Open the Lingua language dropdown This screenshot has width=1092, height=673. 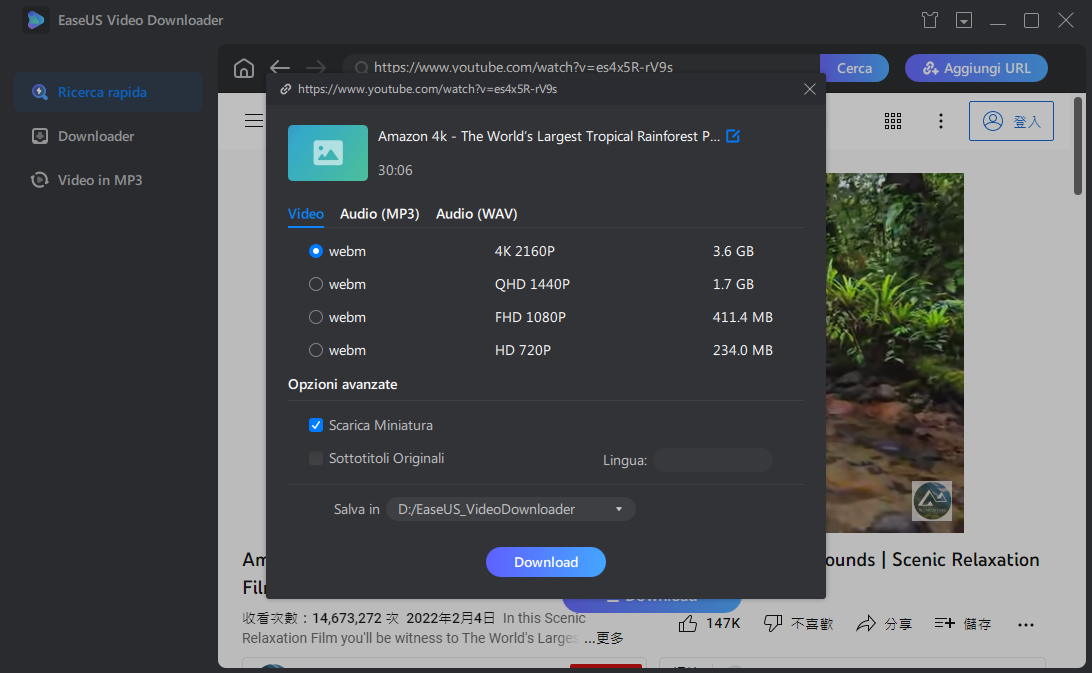(712, 460)
